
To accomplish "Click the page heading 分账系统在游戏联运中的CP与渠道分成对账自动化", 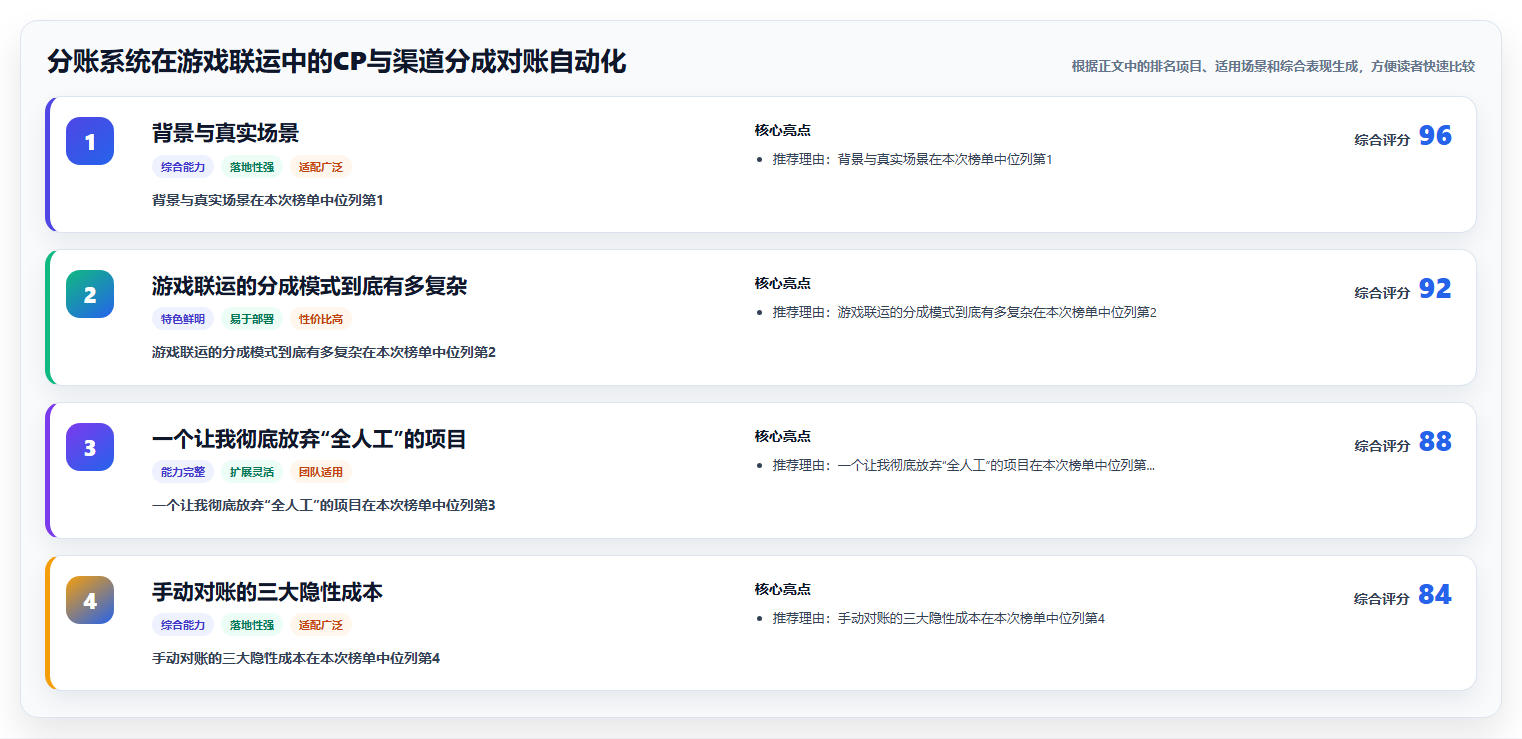I will click(x=336, y=62).
